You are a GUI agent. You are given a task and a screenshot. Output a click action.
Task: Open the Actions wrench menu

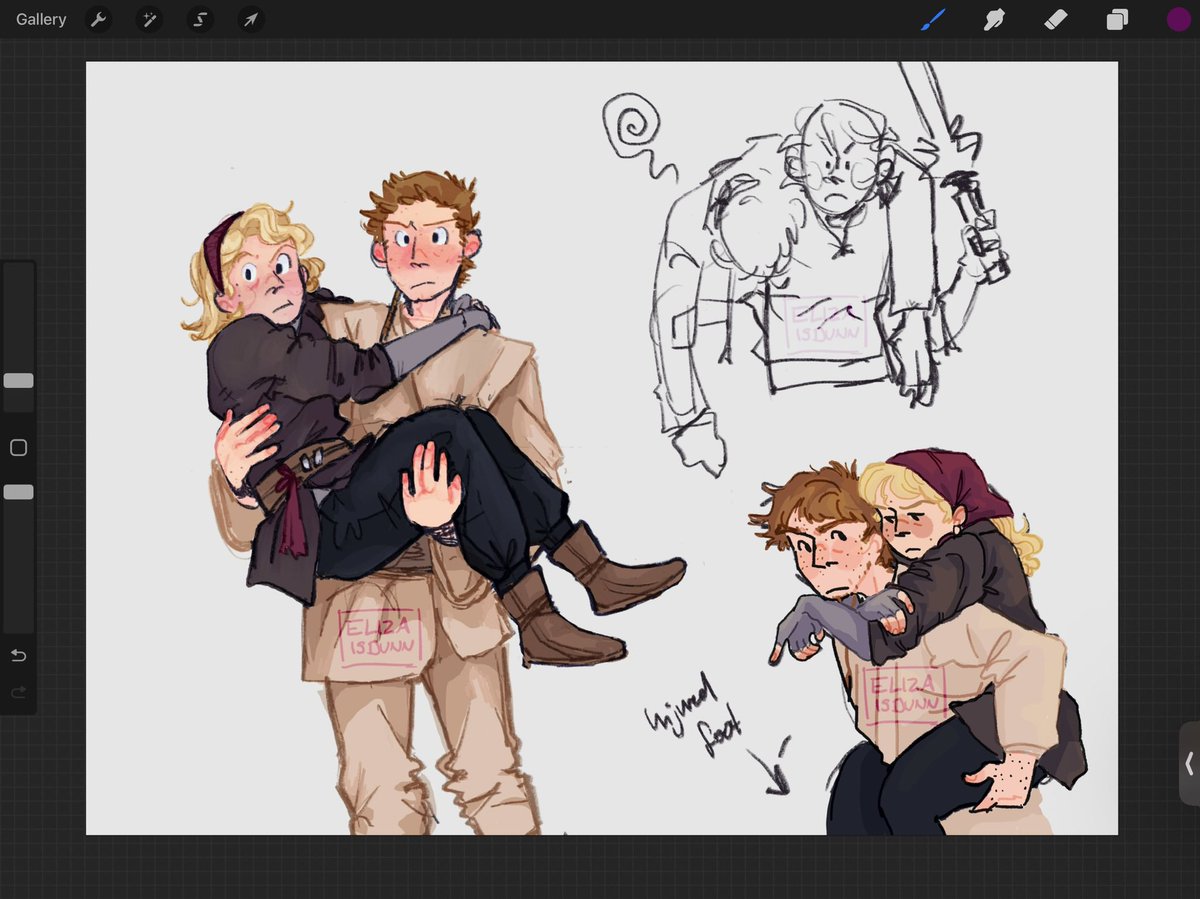98,19
